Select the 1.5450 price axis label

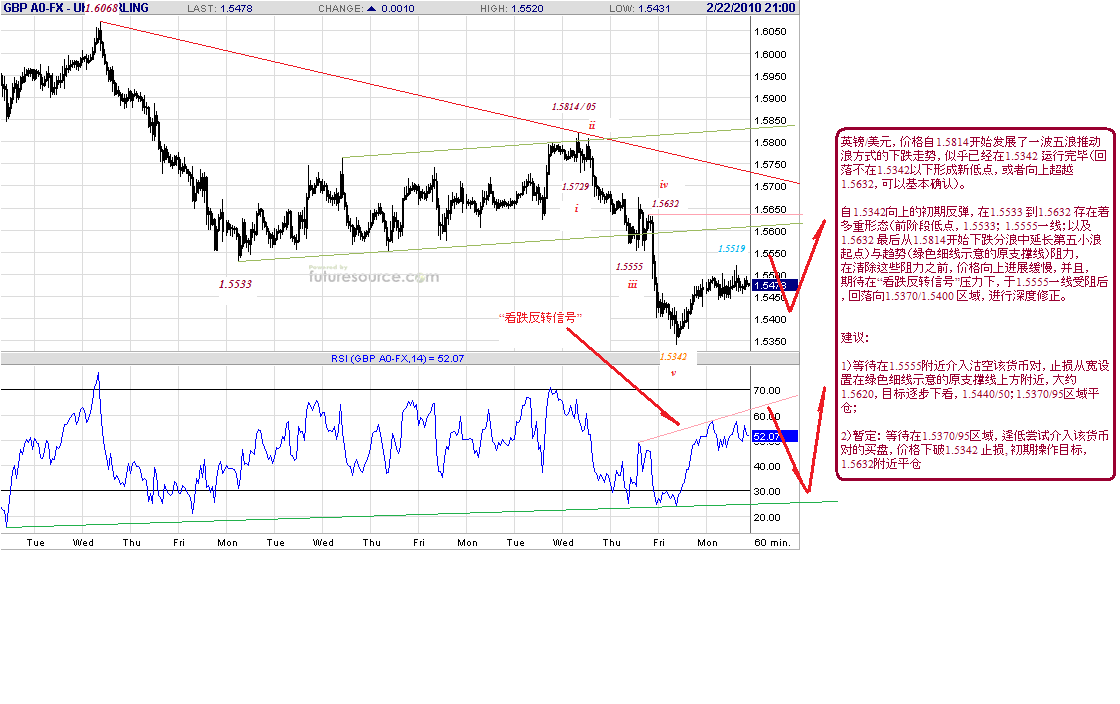point(770,298)
